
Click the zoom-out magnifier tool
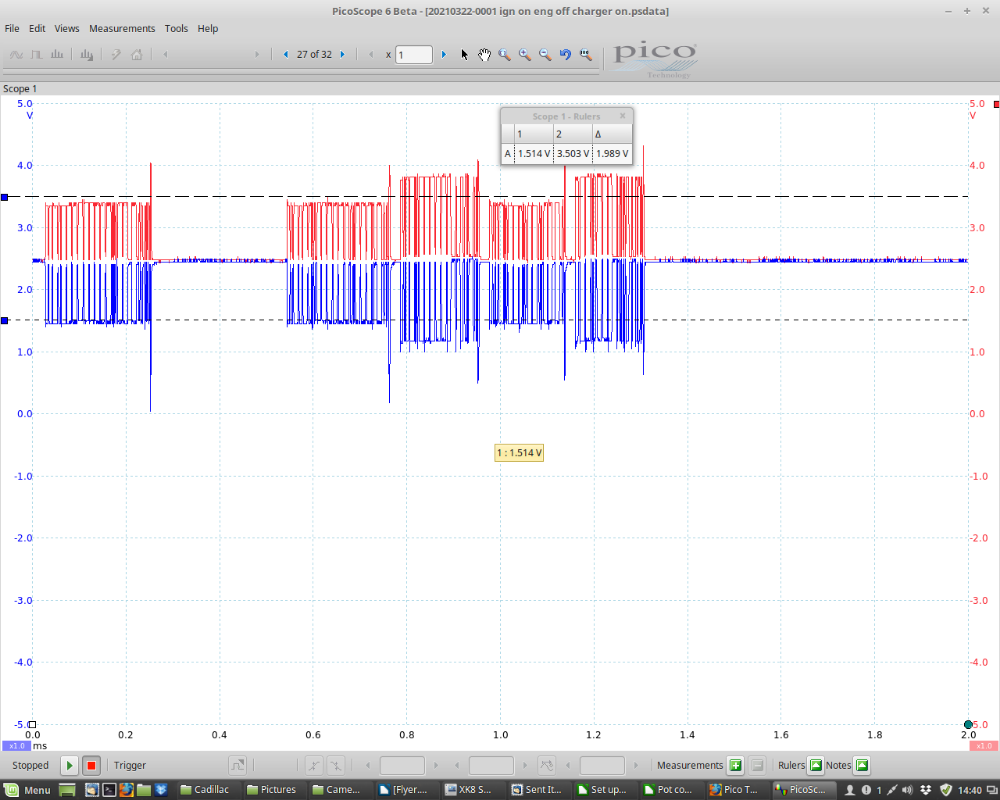click(545, 55)
